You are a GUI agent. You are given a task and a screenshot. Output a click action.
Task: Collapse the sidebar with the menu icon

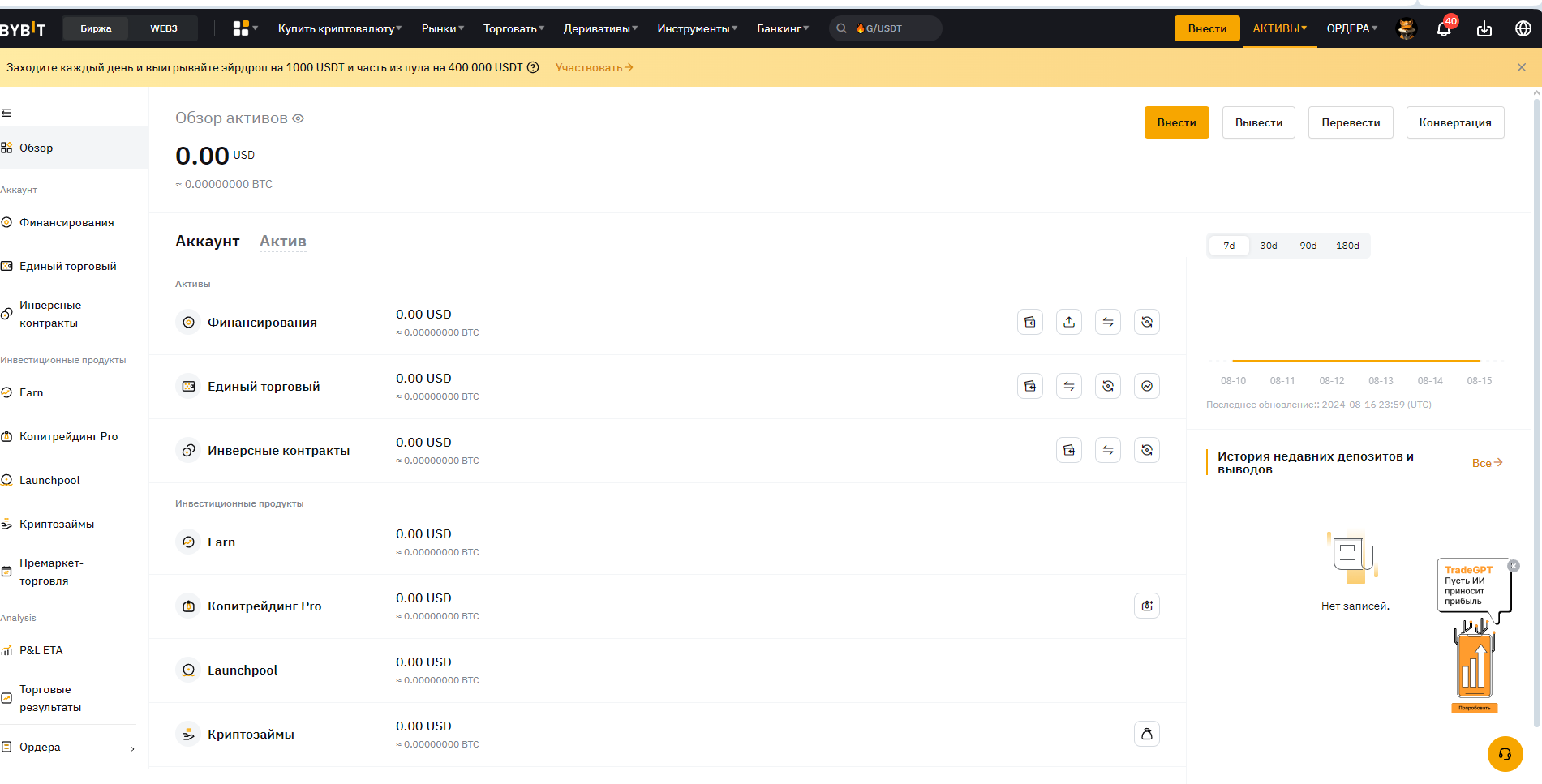click(x=6, y=113)
